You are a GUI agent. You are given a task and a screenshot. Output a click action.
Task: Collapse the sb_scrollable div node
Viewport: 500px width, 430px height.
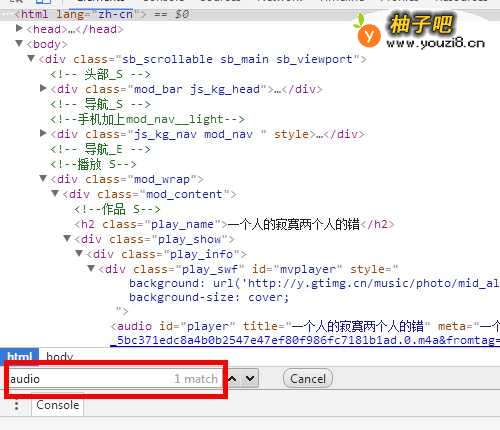[31, 59]
